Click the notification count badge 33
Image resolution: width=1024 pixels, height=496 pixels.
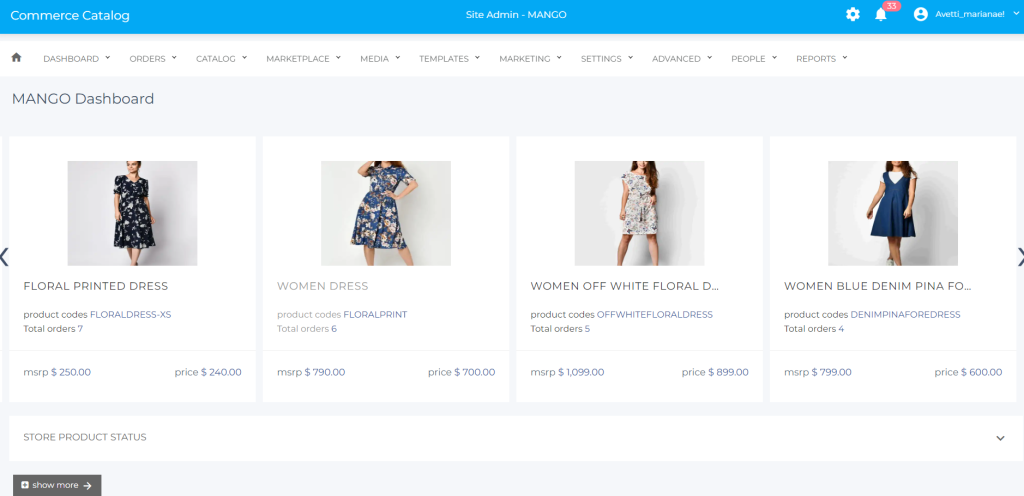[891, 6]
